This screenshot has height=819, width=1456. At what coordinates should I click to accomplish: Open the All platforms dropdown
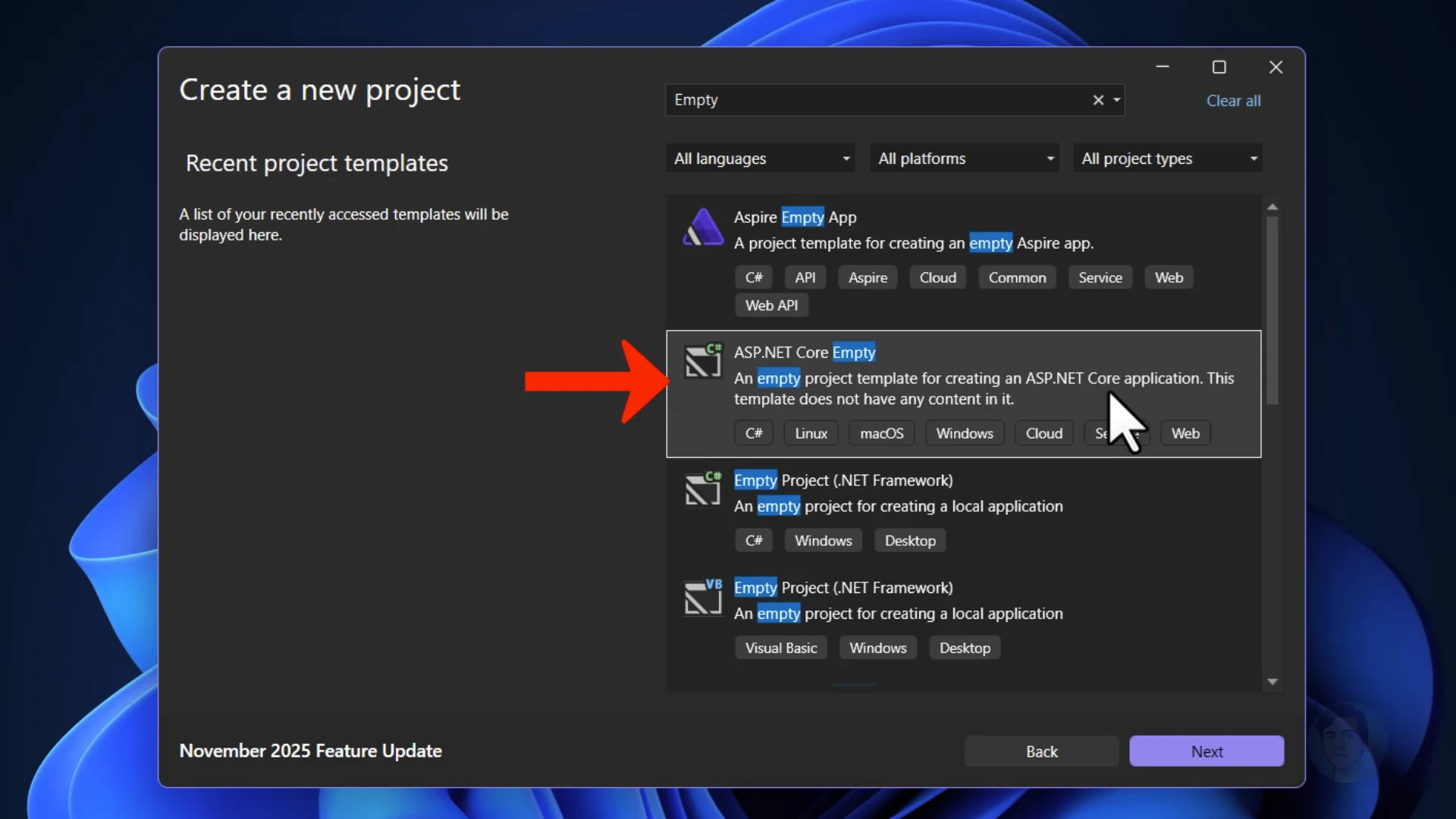(964, 158)
